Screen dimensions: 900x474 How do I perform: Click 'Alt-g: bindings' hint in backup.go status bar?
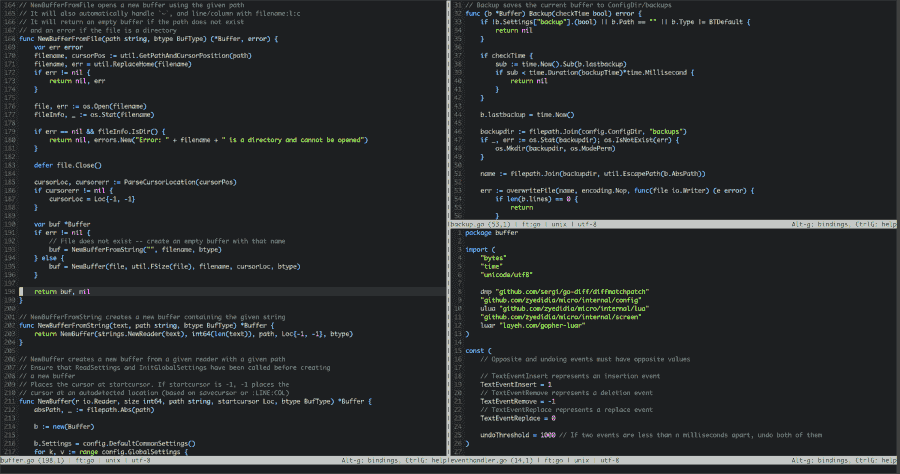tap(820, 224)
